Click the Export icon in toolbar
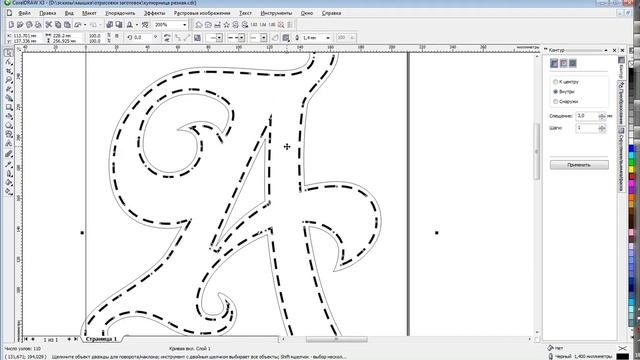Screen dimensions: 640x360 119,25
